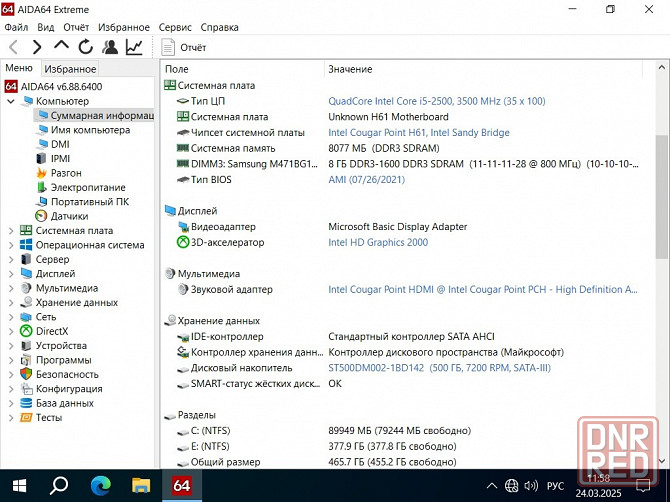Open the user icon in the toolbar
Image resolution: width=670 pixels, height=502 pixels.
[x=110, y=47]
